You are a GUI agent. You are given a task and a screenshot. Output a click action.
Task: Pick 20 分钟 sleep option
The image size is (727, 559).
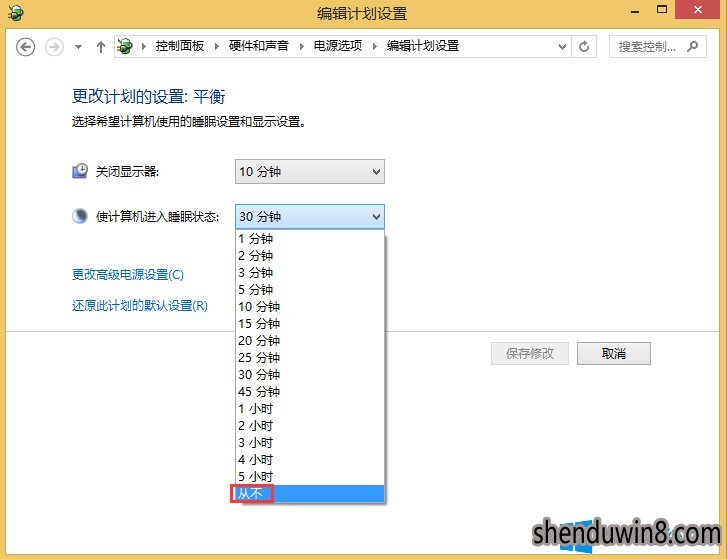(310, 341)
